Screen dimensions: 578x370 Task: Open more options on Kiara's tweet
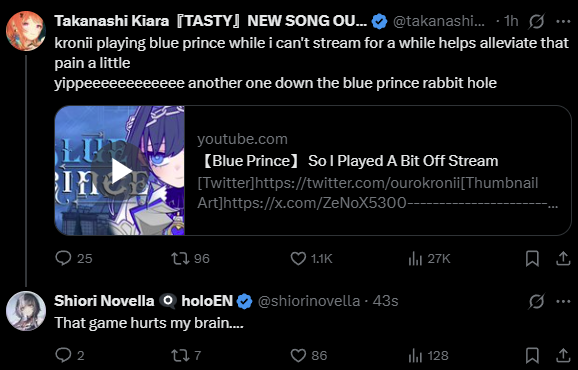[x=563, y=22]
